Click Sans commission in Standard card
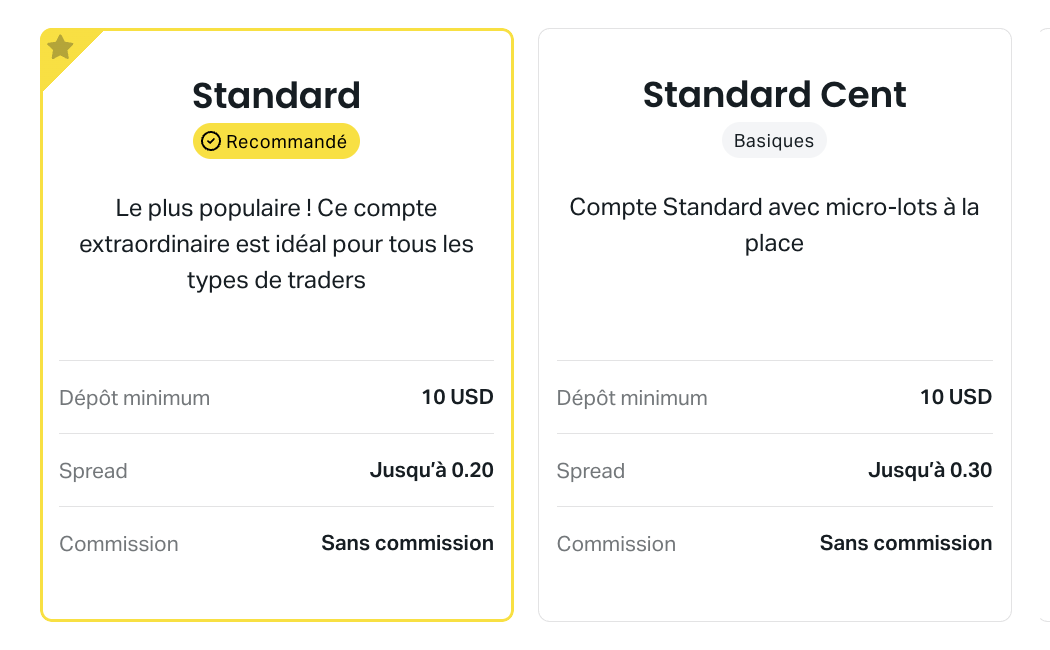Screen dimensions: 1050x650 point(408,543)
